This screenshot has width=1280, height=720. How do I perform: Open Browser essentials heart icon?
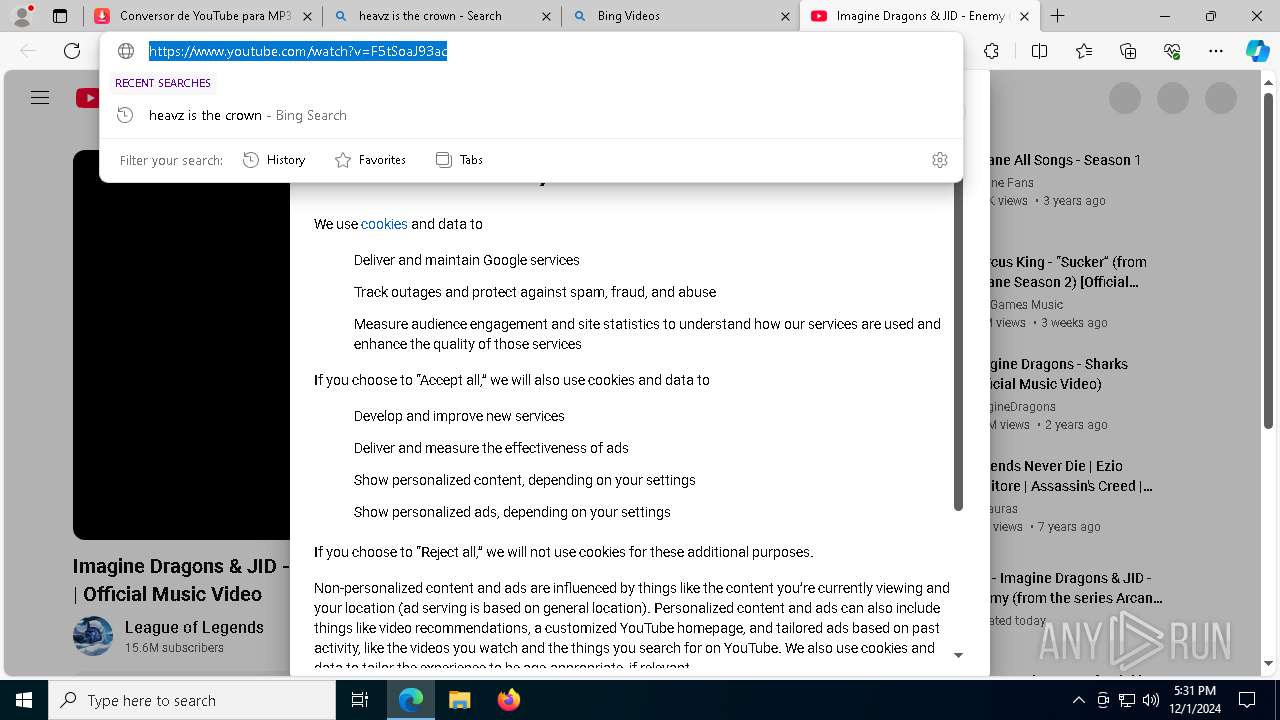1172,51
